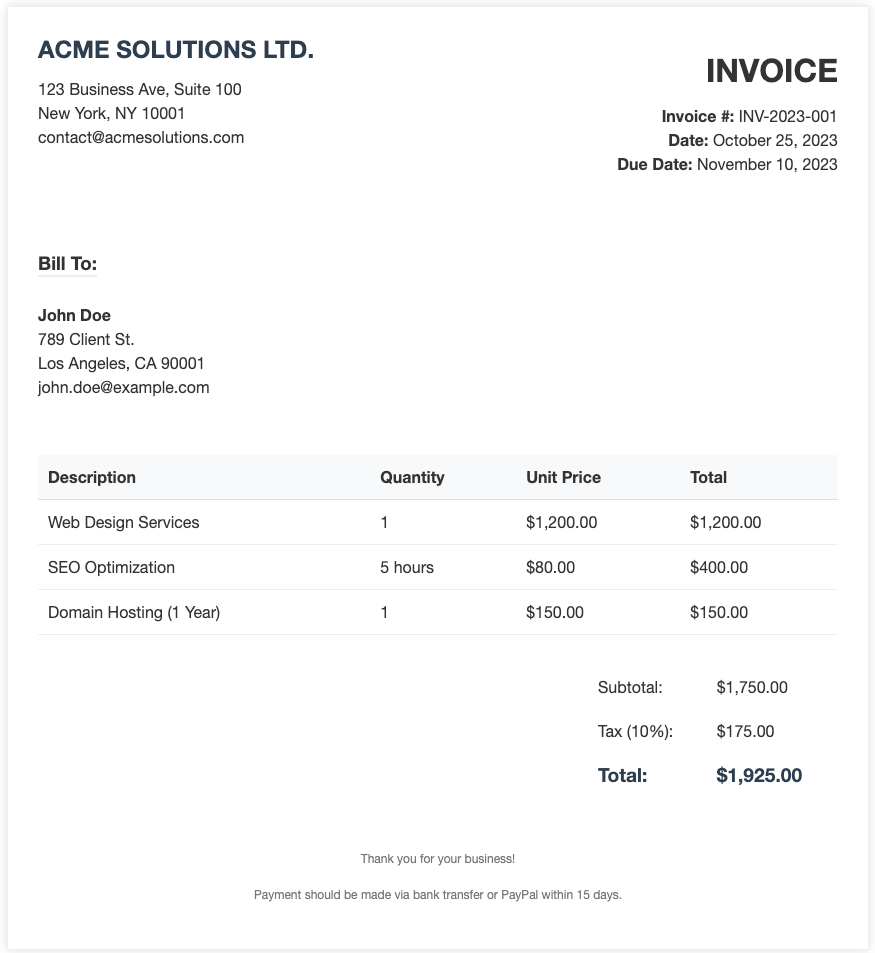Click the Thank you for your business note

coord(438,859)
